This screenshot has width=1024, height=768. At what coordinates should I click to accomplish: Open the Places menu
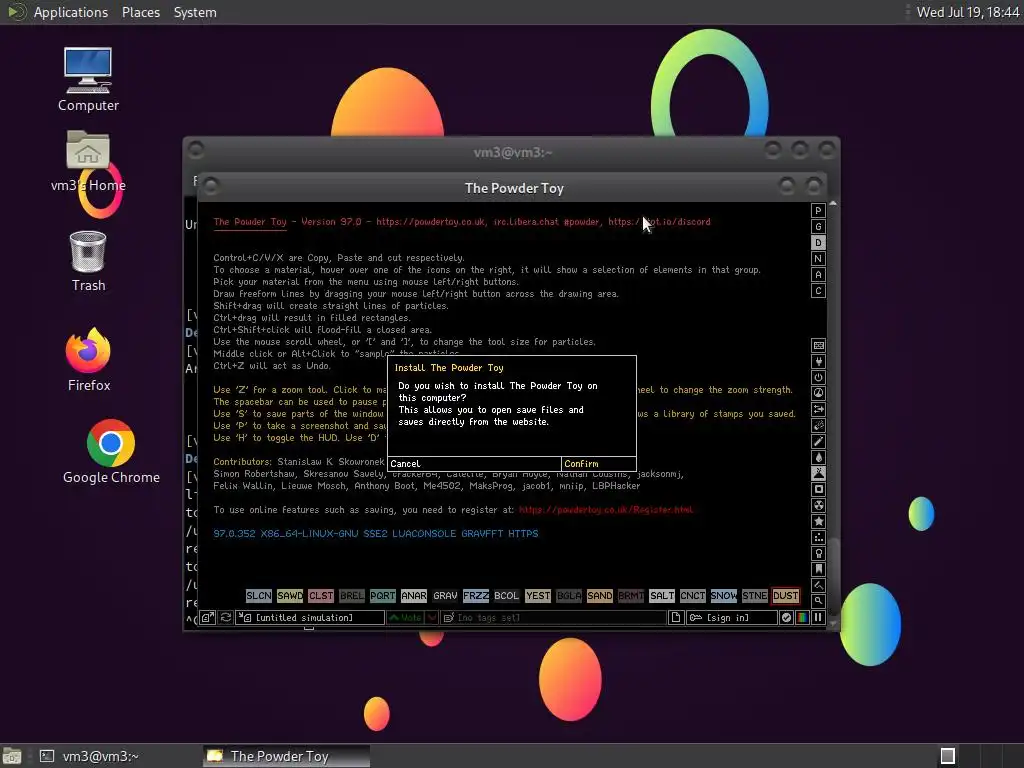[x=140, y=12]
